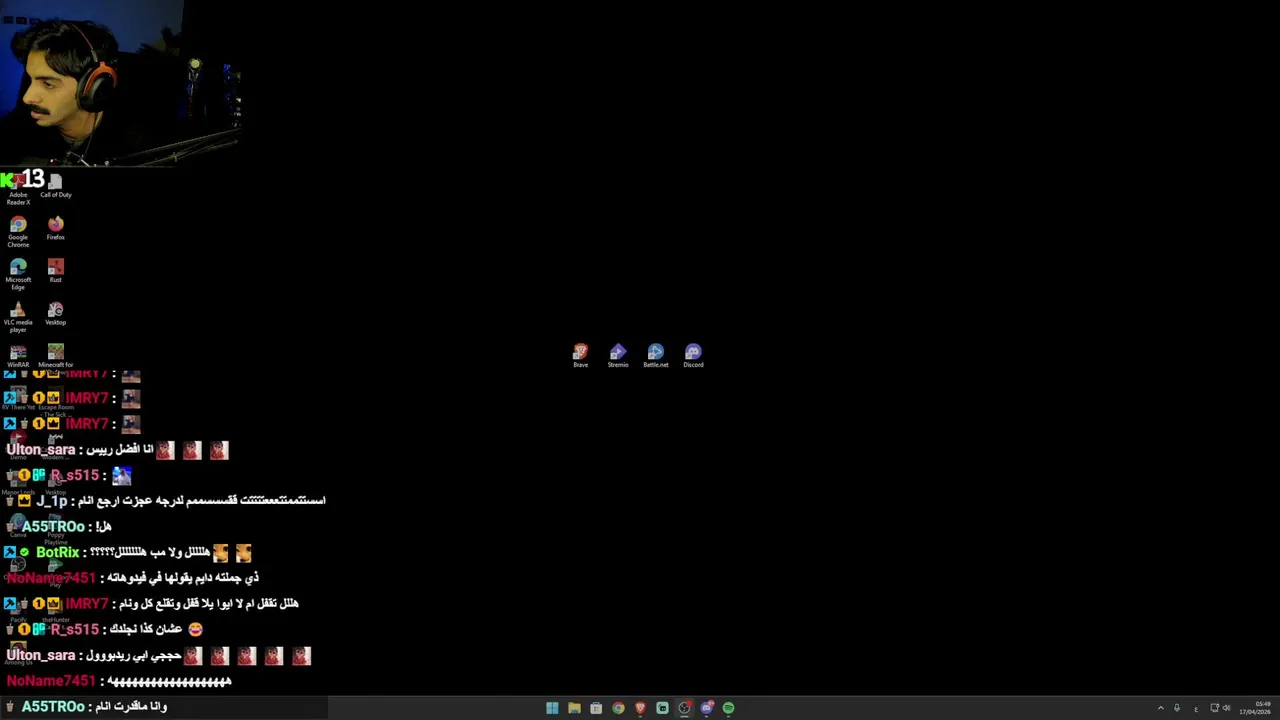Select the Minecraft desktop icon

(56, 356)
